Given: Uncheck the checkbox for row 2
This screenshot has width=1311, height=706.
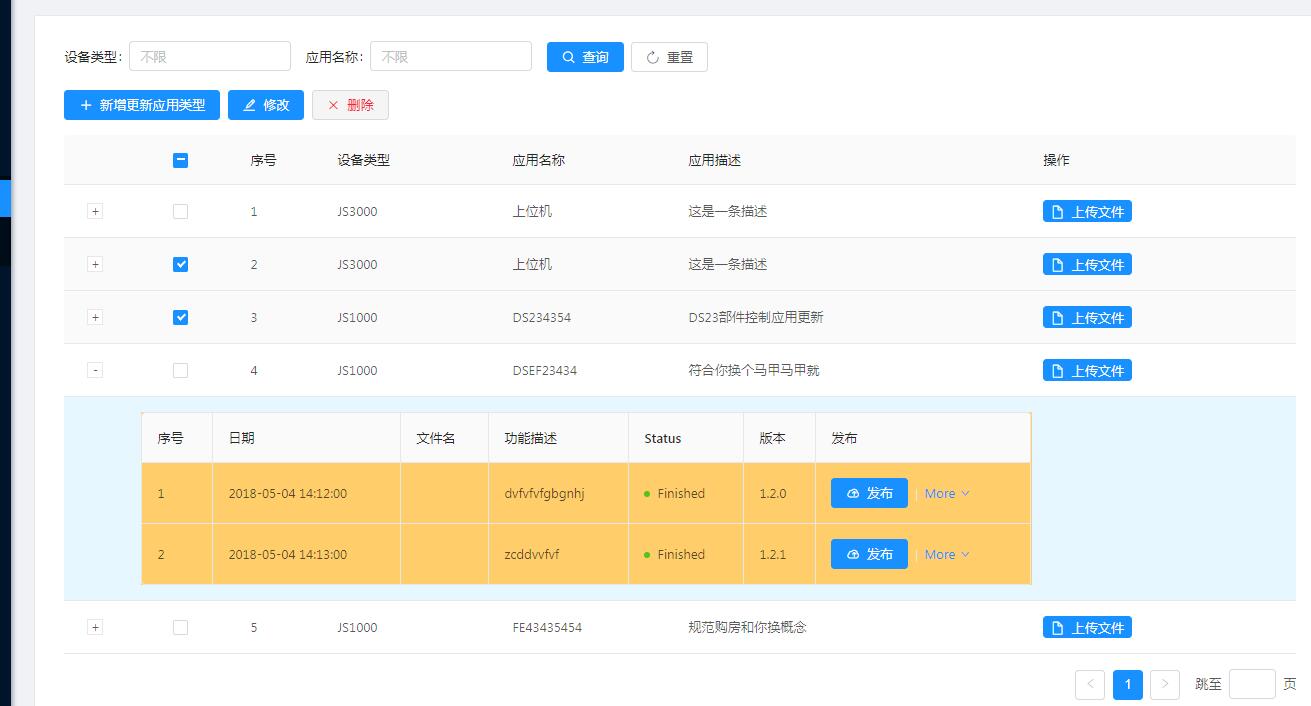Looking at the screenshot, I should (181, 264).
